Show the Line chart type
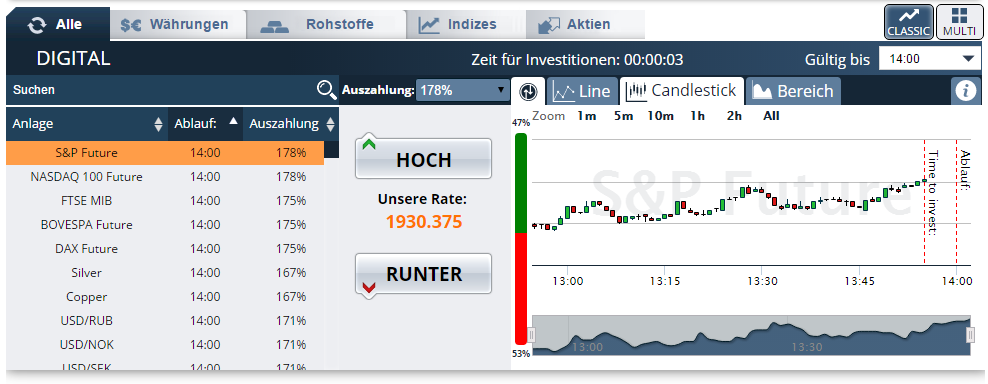This screenshot has width=988, height=384. pos(582,91)
